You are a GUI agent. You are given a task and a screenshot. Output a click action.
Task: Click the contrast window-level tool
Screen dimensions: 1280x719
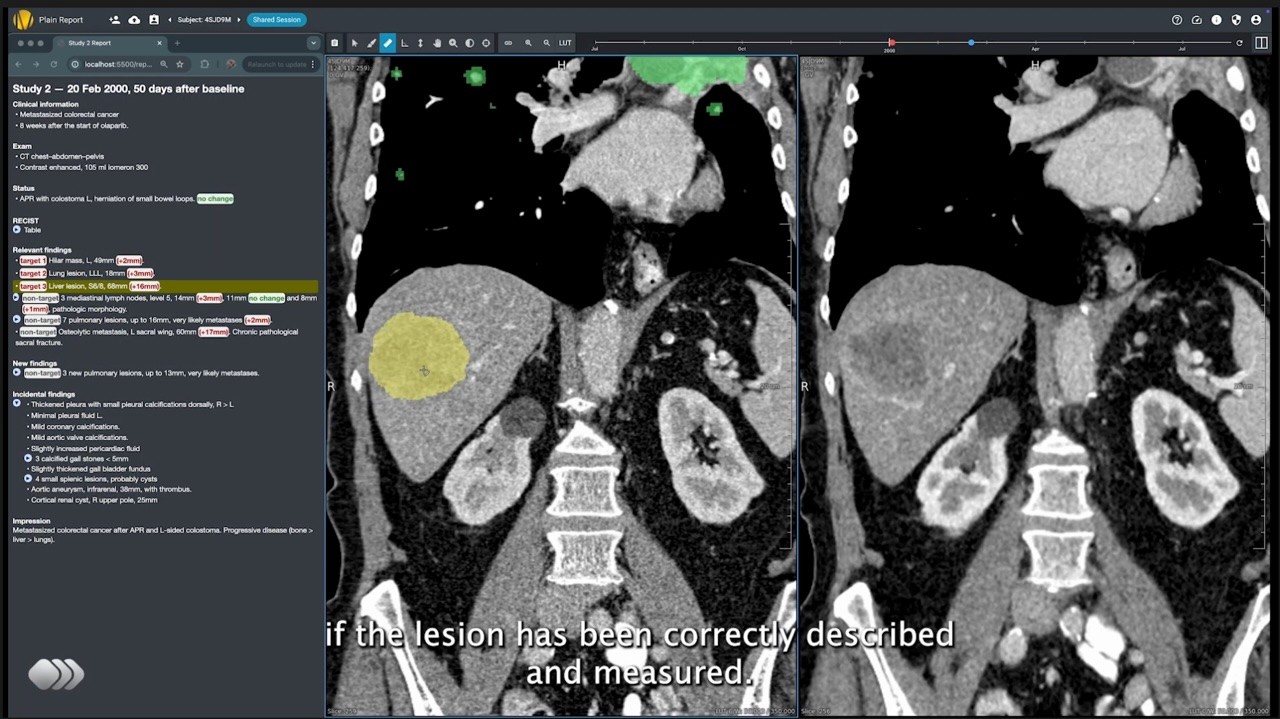[470, 43]
